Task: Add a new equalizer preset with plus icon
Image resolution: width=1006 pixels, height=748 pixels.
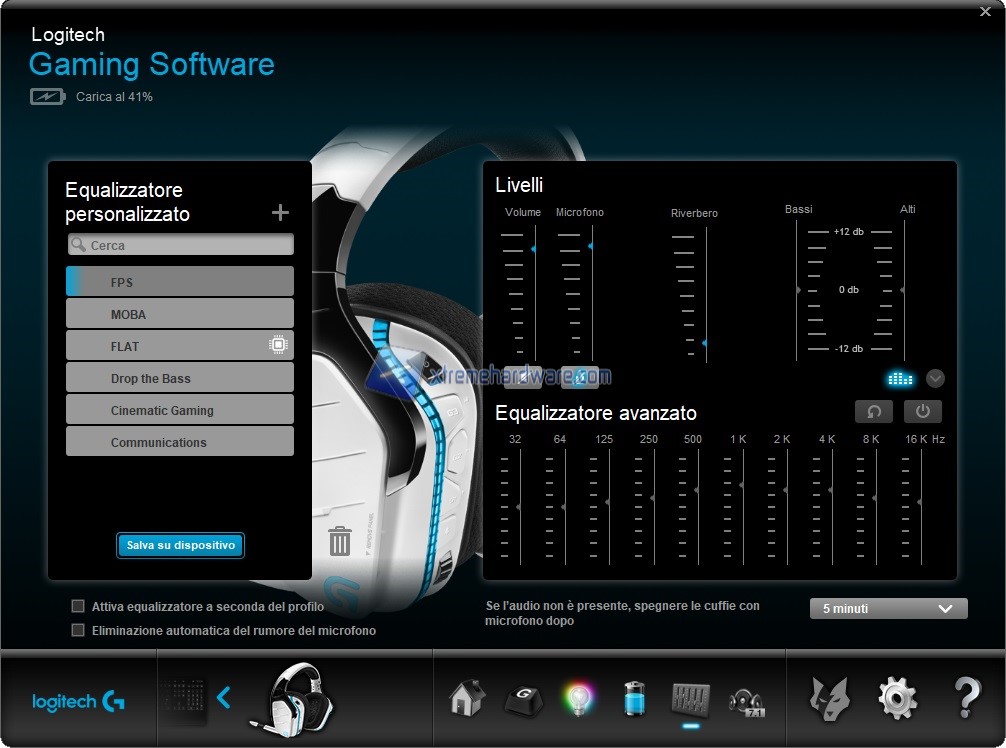Action: pos(280,212)
